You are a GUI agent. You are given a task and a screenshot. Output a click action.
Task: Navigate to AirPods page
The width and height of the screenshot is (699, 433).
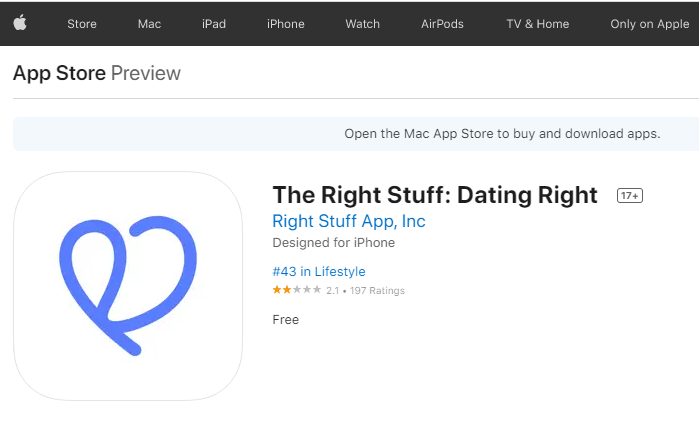(x=442, y=24)
